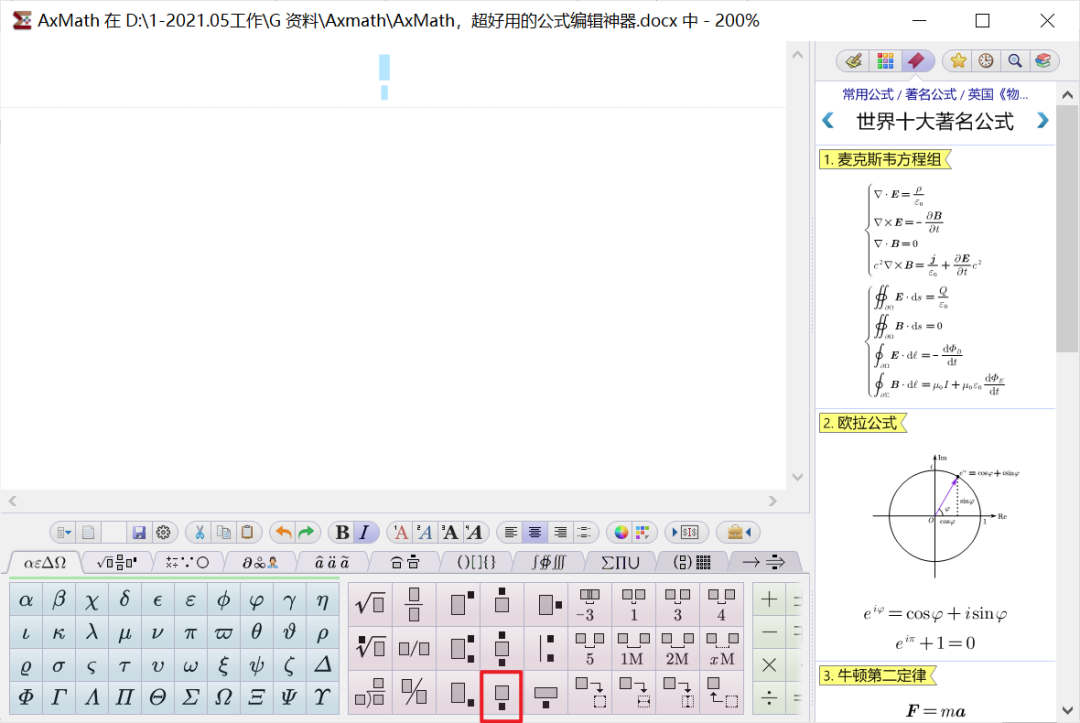Click the clock icon for recent formulas

click(x=986, y=60)
